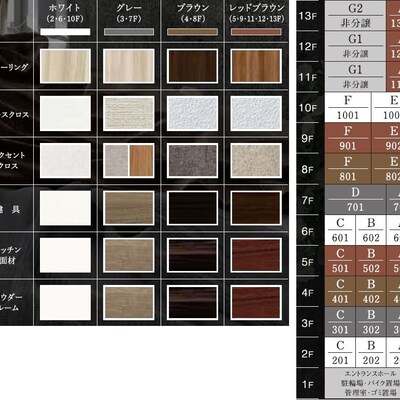400x400 pixels.
Task: Open the ブラウン powder room sample
Action: 192,303
